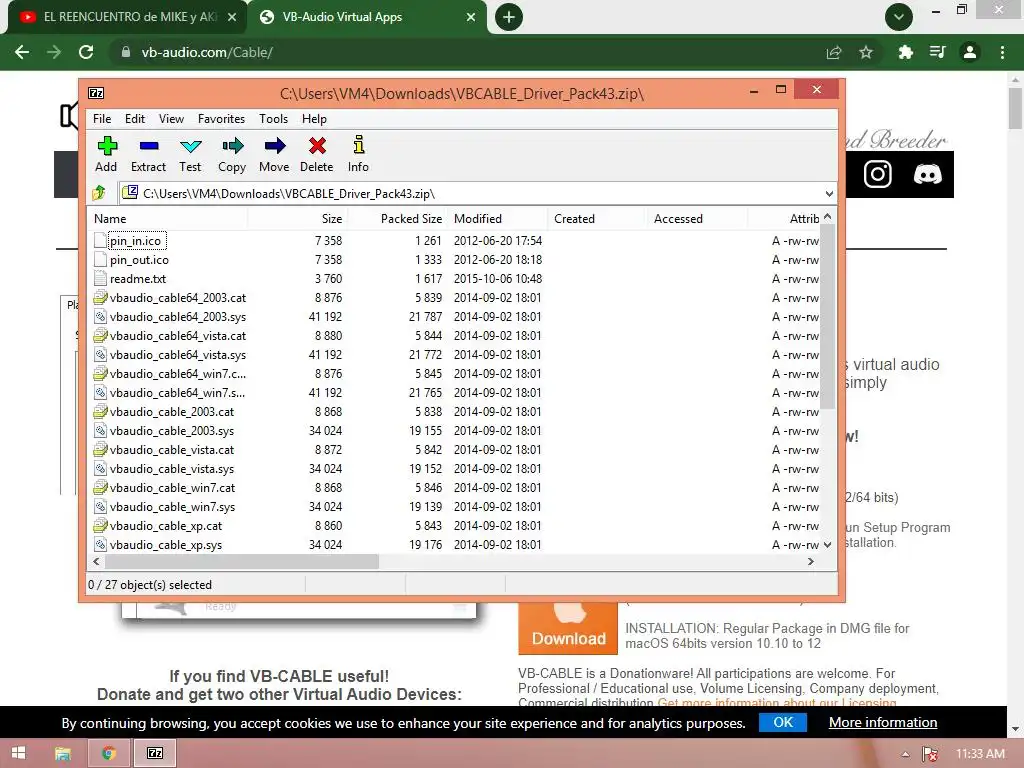Screen dimensions: 1024x768
Task: Click the Add toolbar icon in 7-Zip
Action: [106, 146]
